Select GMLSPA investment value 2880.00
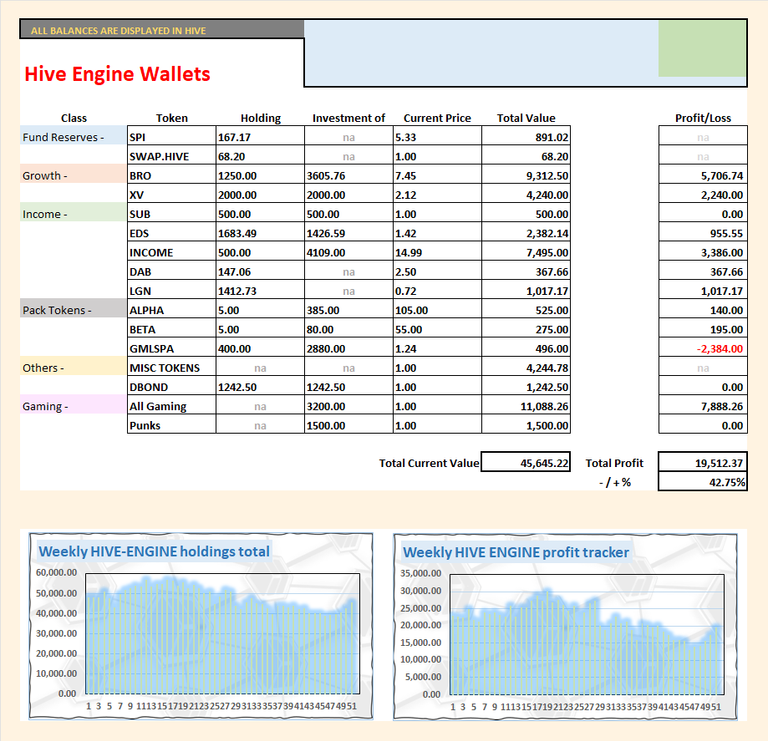This screenshot has height=741, width=768. [x=349, y=349]
